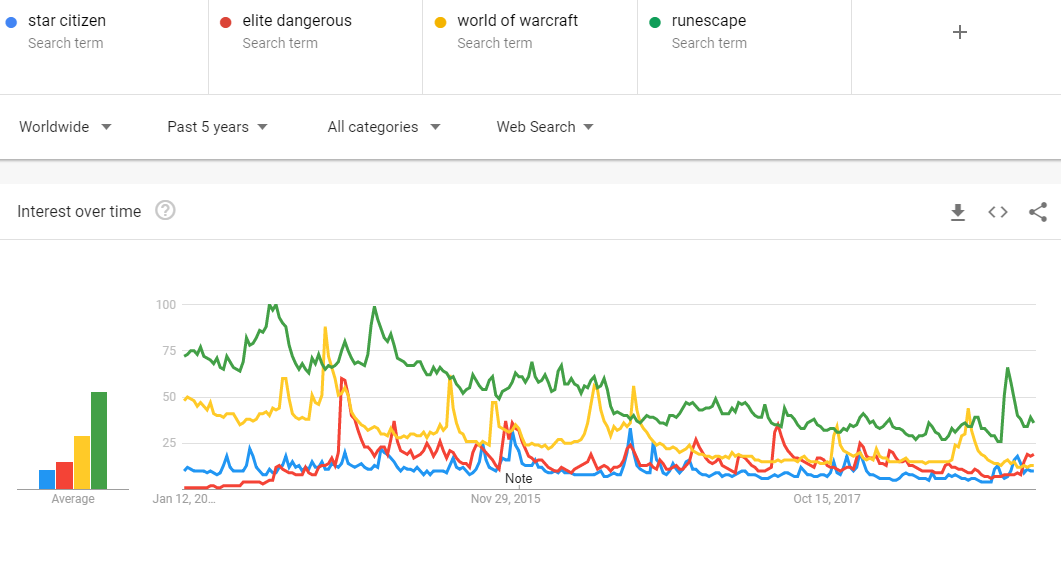Expand the Past 5 years dropdown
1061x570 pixels.
point(217,127)
